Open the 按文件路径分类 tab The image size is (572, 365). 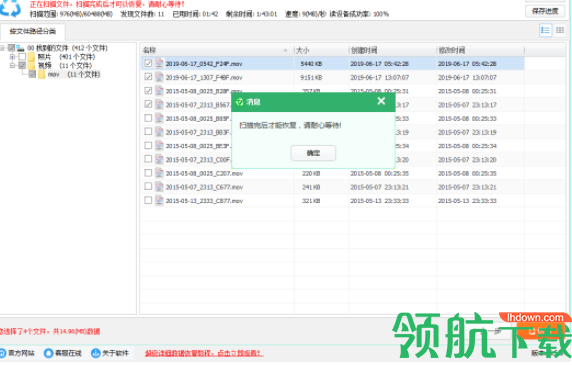coord(32,31)
